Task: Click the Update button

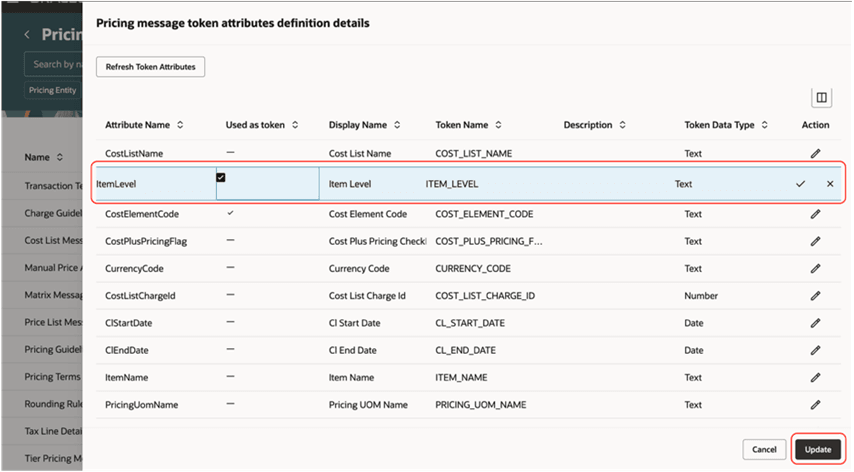Action: (x=818, y=450)
